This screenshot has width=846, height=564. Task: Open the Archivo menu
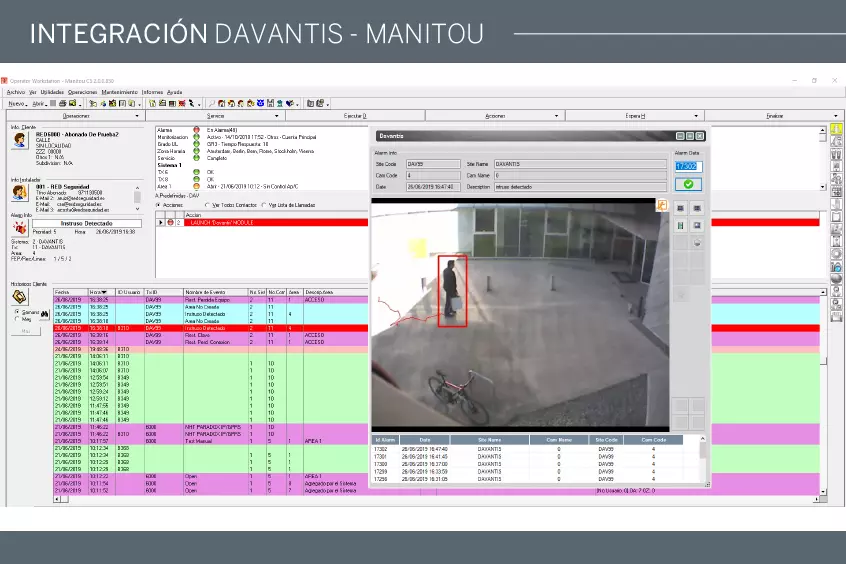(x=16, y=92)
